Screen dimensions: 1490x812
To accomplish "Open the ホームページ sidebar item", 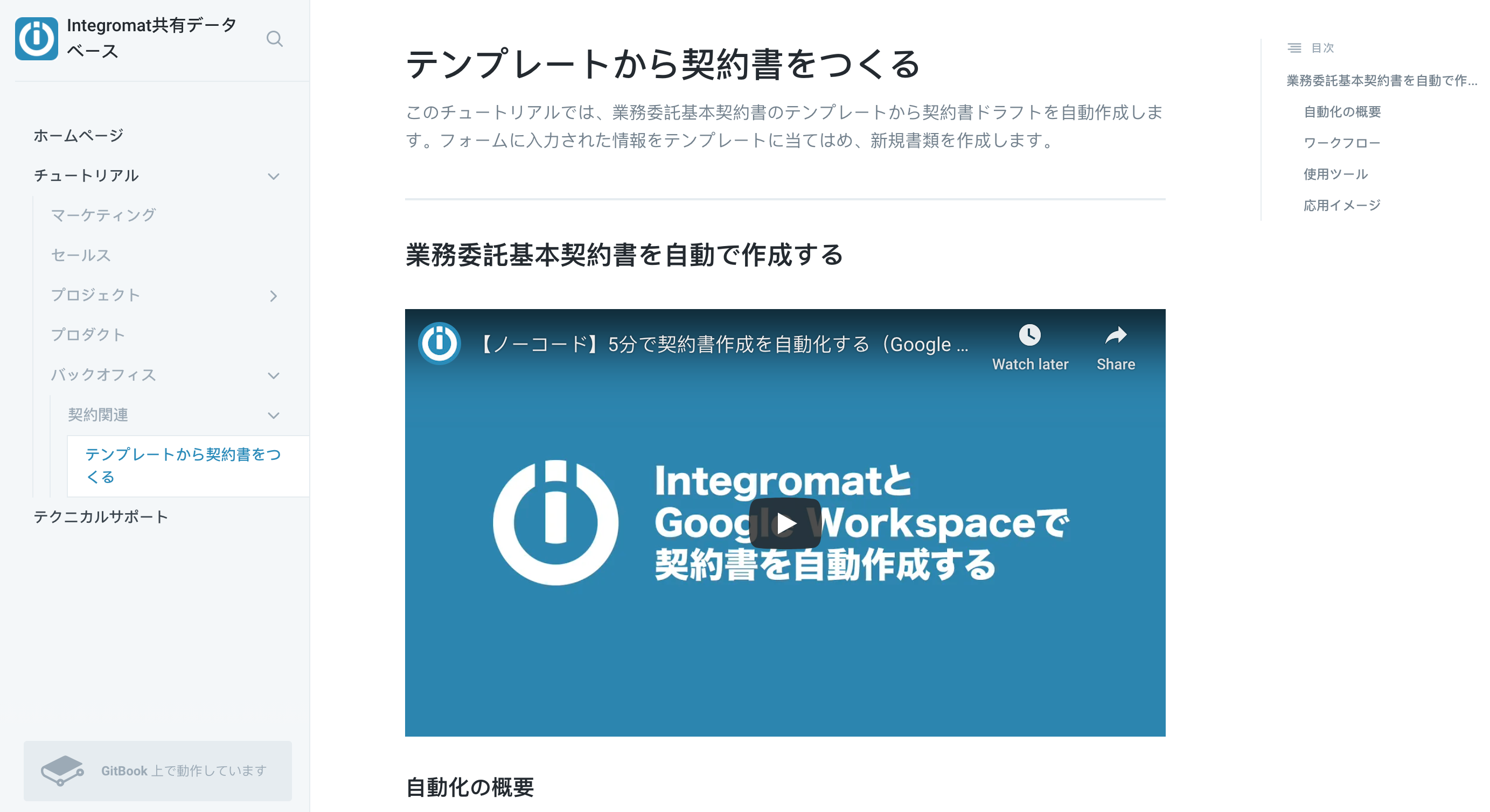I will coord(79,136).
